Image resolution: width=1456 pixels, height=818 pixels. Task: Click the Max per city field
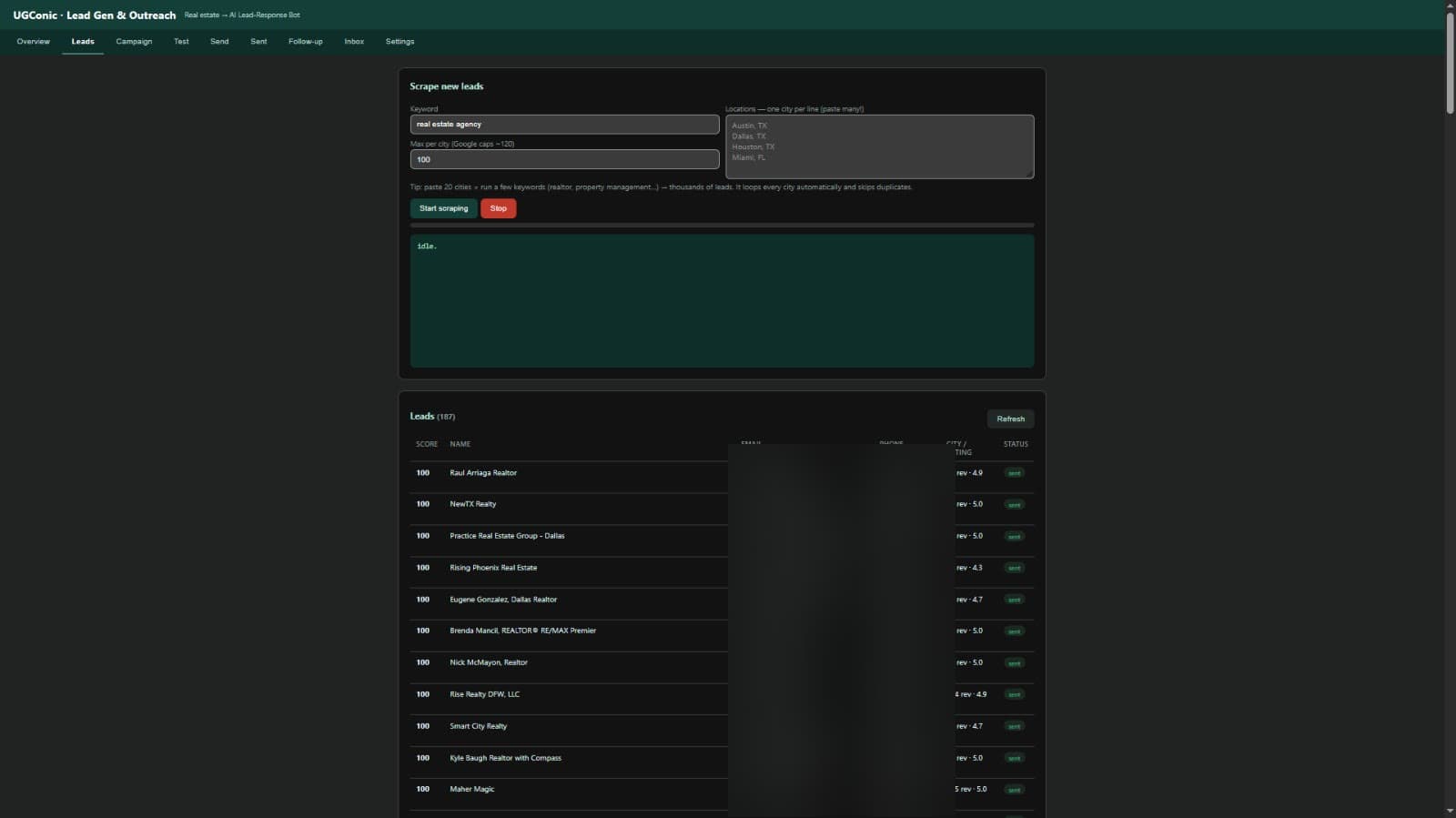pyautogui.click(x=564, y=159)
